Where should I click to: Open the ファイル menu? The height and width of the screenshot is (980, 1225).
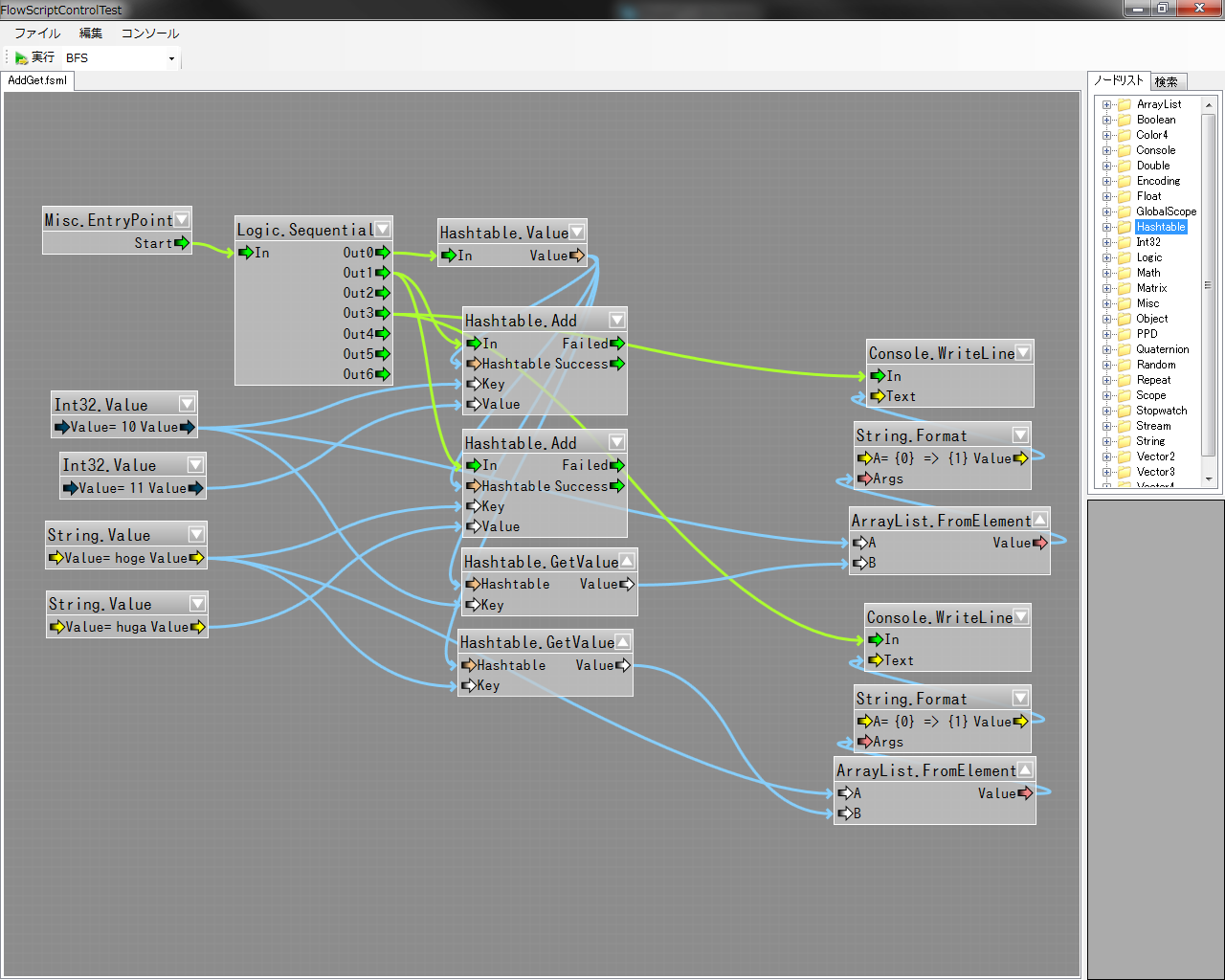tap(37, 33)
